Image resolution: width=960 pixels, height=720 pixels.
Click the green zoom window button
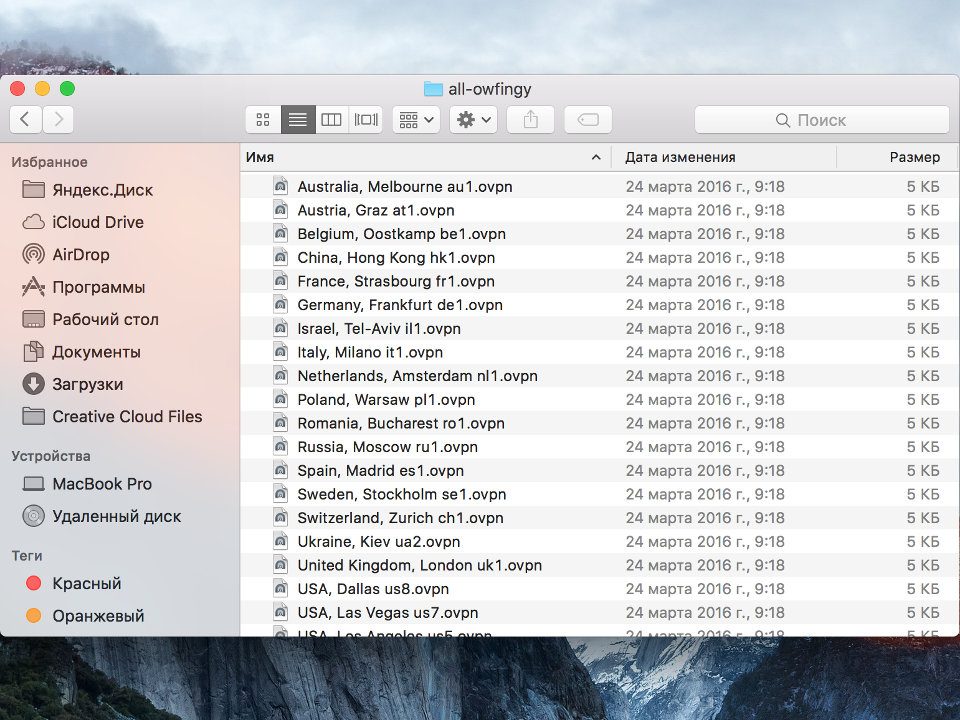click(67, 89)
